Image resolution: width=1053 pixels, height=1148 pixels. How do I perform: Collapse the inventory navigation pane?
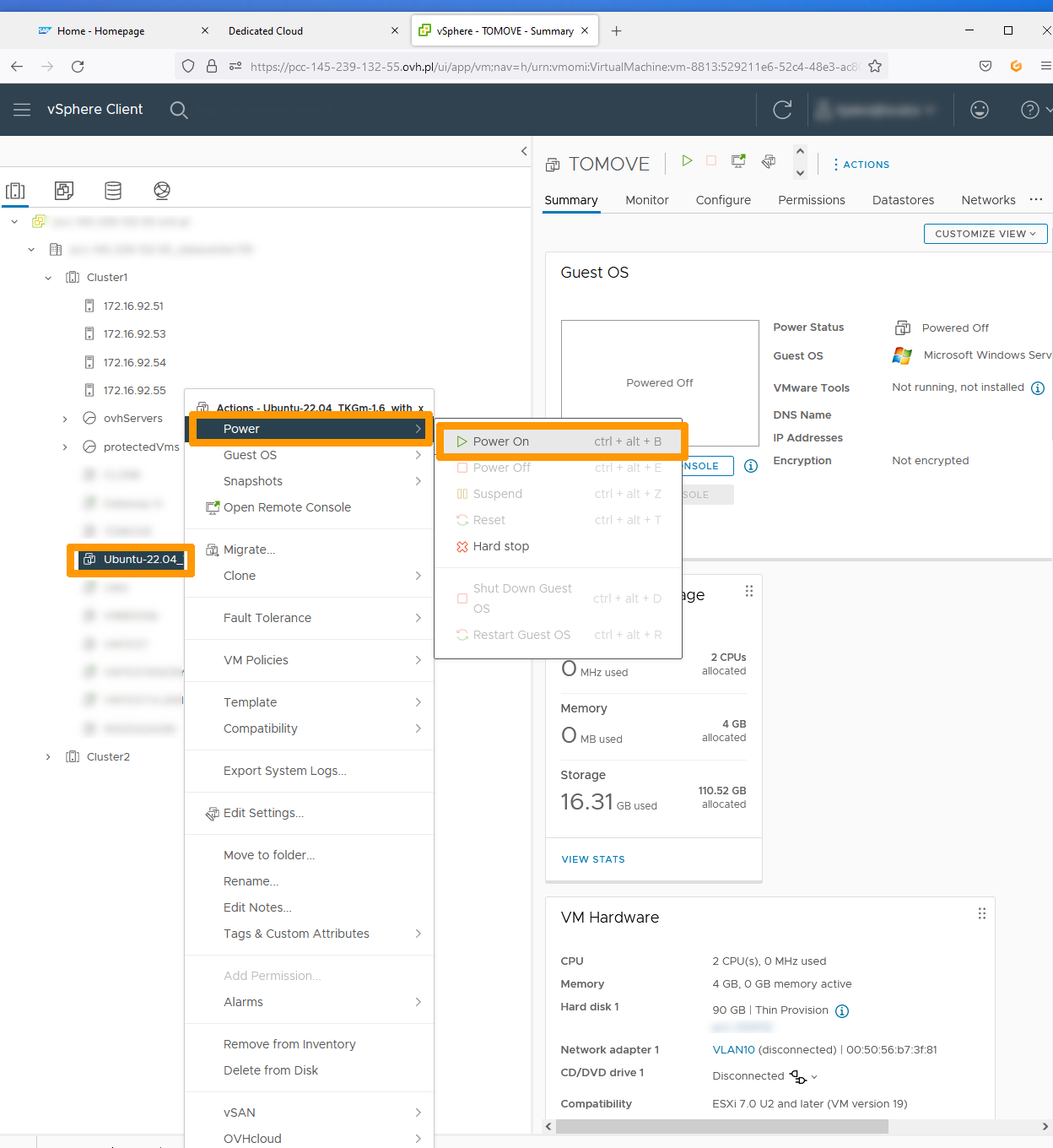524,151
